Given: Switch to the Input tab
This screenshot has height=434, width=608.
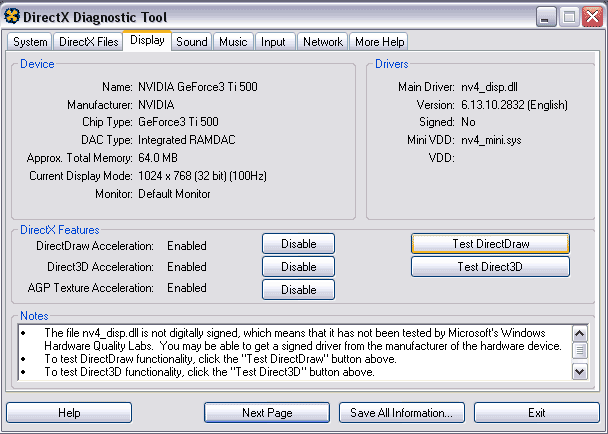Looking at the screenshot, I should click(x=273, y=42).
